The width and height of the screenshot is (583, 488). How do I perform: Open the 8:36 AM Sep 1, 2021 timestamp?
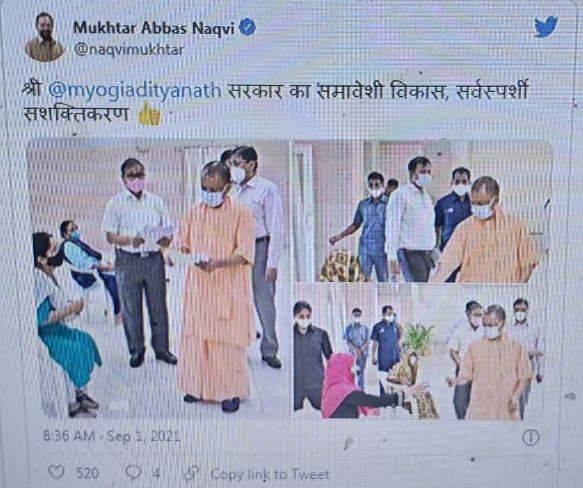[112, 436]
